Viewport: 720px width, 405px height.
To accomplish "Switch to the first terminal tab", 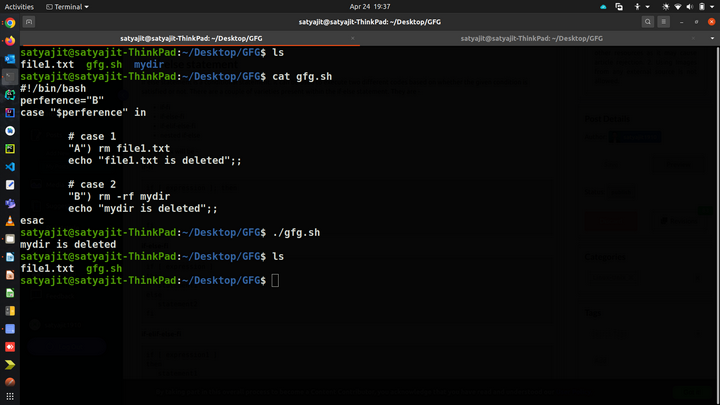I will tap(191, 39).
